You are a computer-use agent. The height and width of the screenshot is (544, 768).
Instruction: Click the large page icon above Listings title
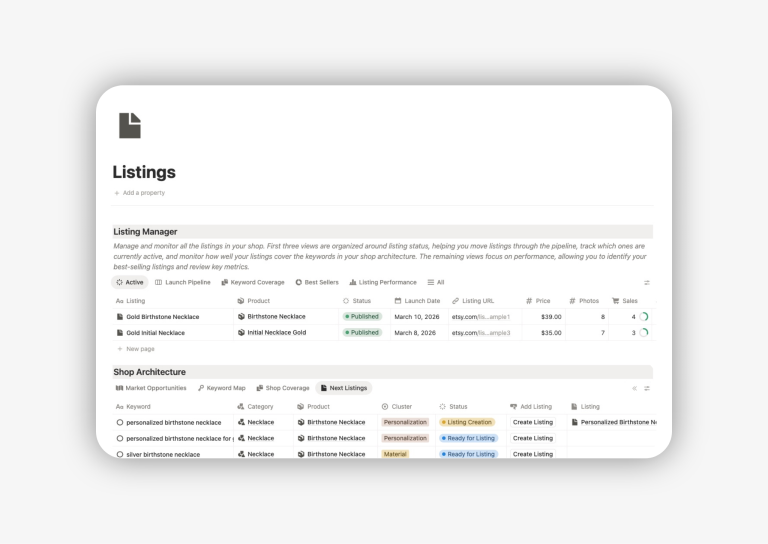coord(130,125)
